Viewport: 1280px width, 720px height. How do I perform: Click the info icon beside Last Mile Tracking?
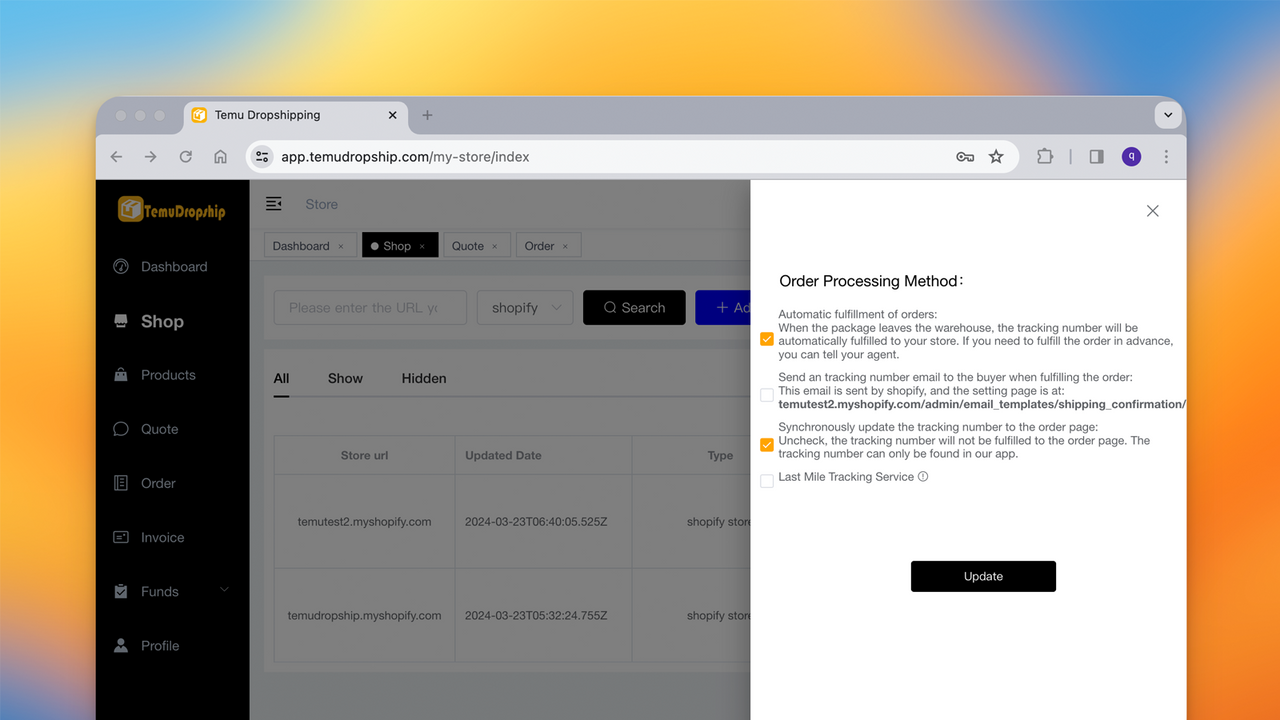tap(923, 477)
